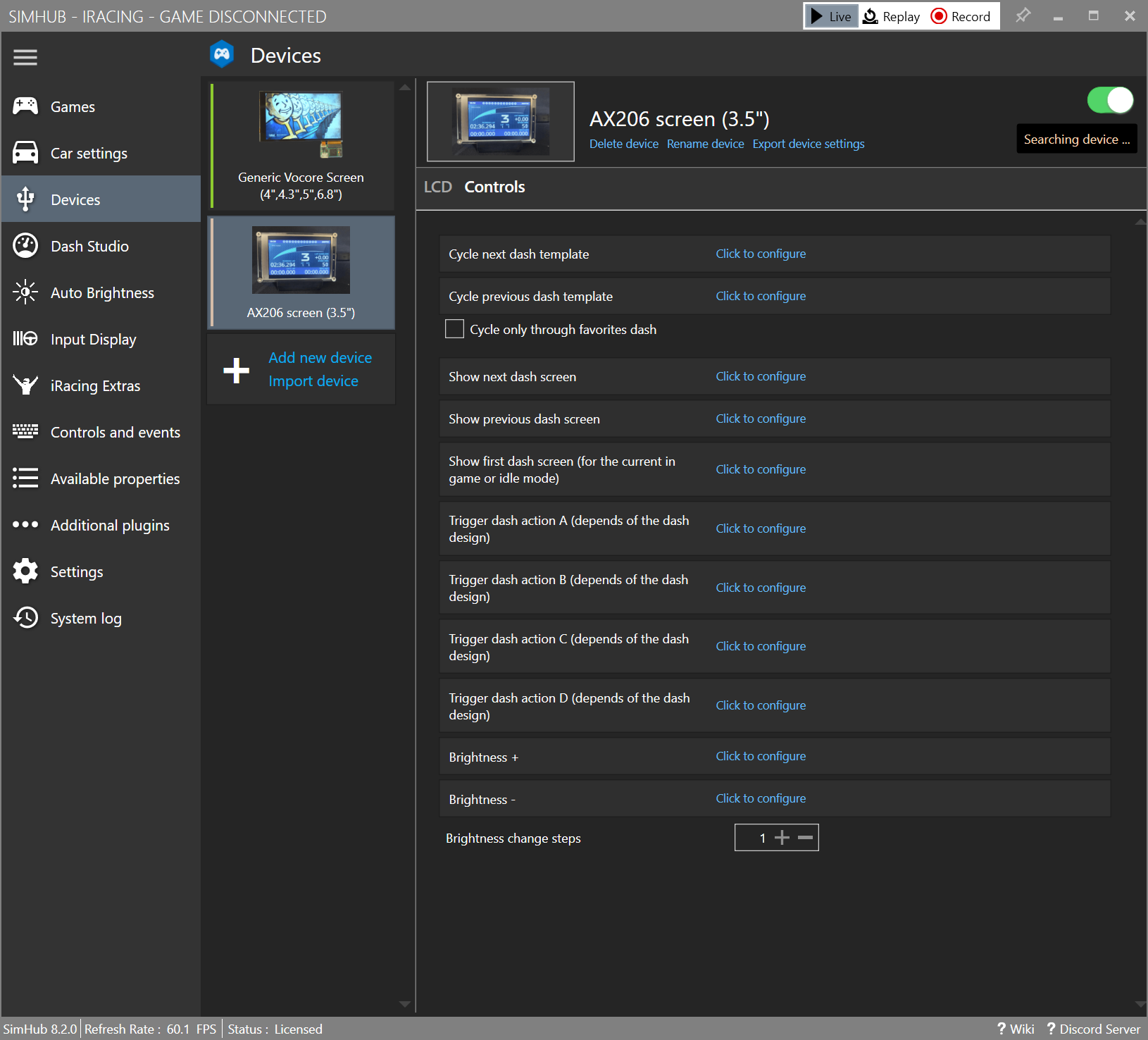This screenshot has height=1040, width=1148.
Task: Select AX206 screen (3.5") device card
Action: [301, 273]
